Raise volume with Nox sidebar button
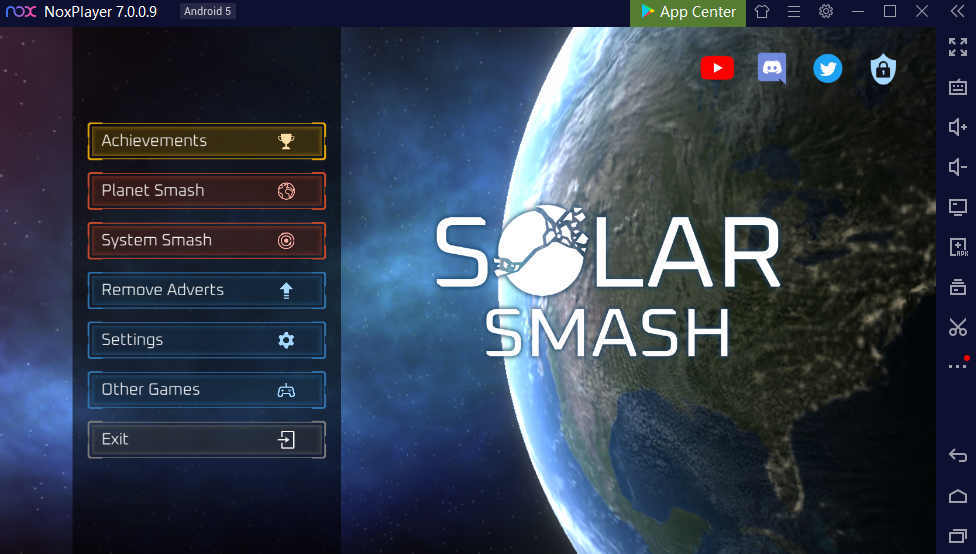The height and width of the screenshot is (554, 976). pos(957,127)
